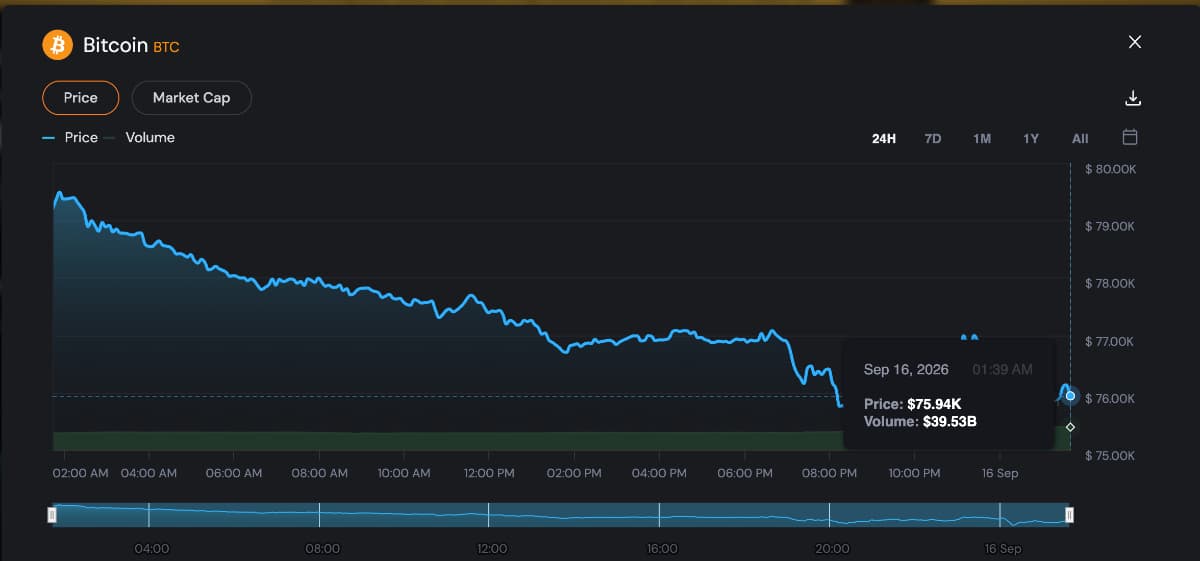Switch chart to 1M range

982,139
